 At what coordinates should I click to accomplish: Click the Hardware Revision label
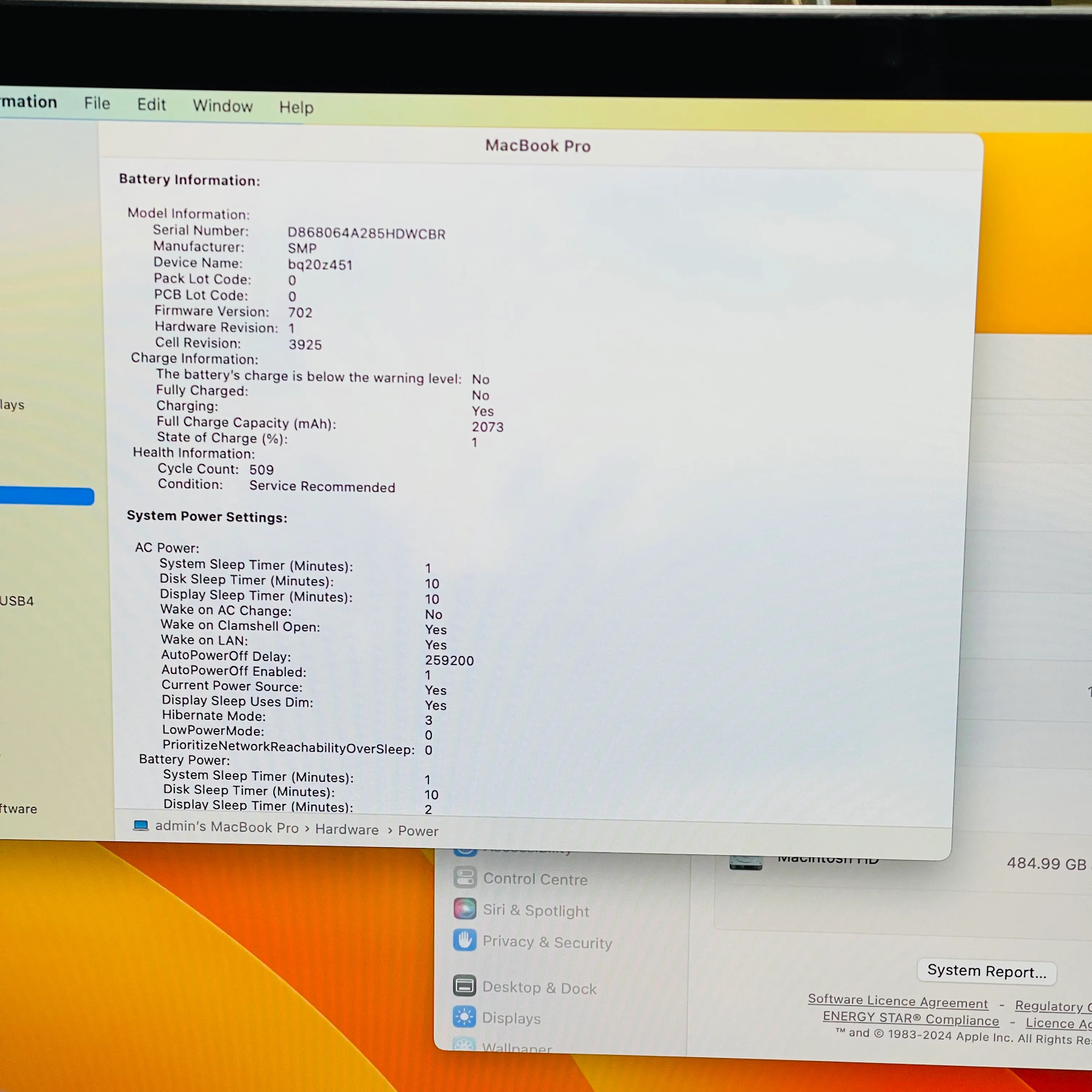[216, 327]
